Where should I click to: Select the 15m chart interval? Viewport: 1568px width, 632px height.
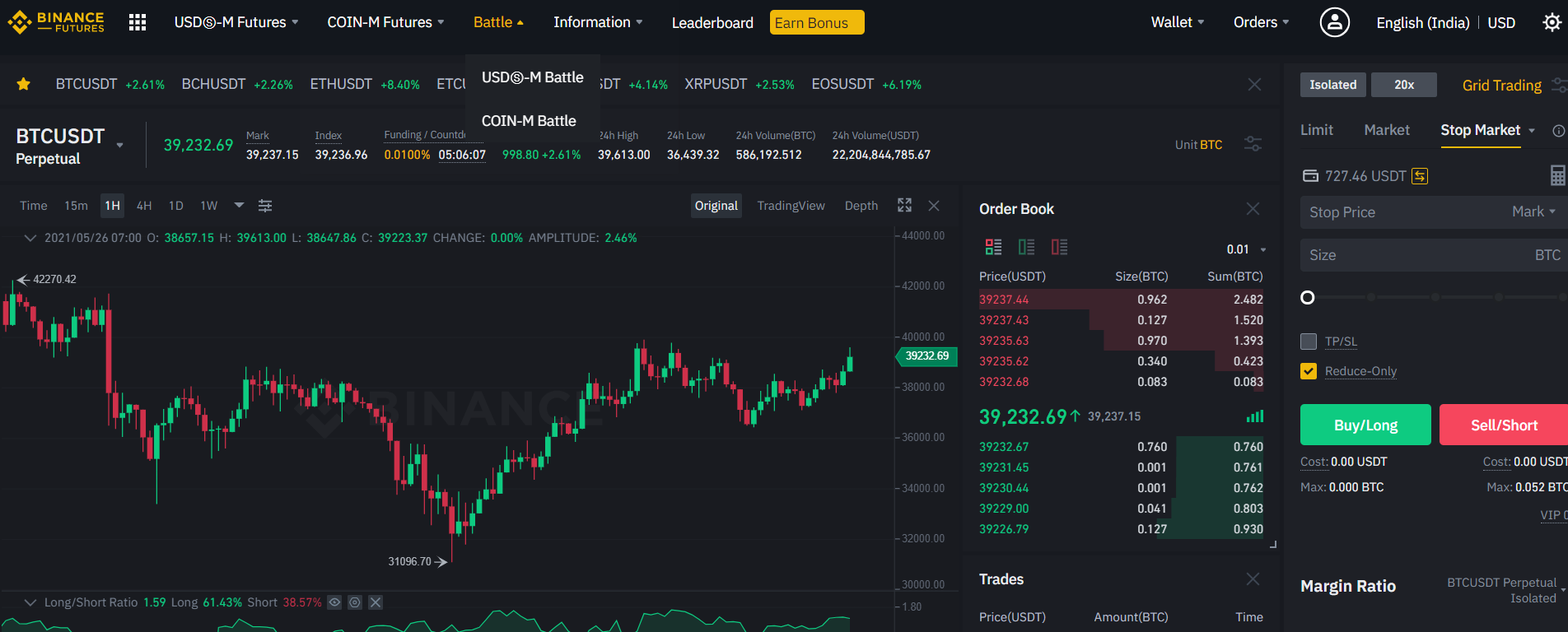point(77,206)
